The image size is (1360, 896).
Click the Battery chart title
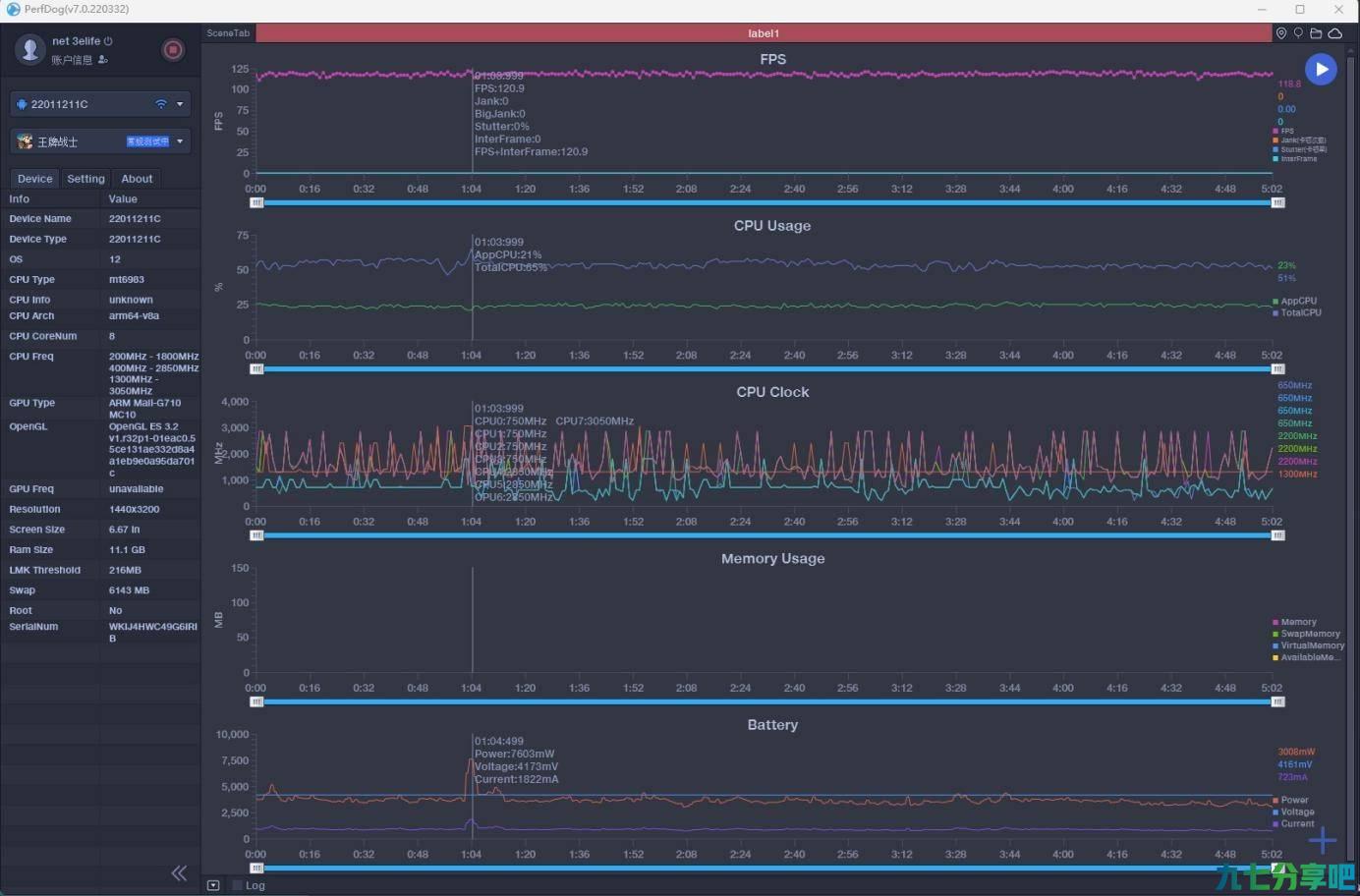[x=772, y=725]
